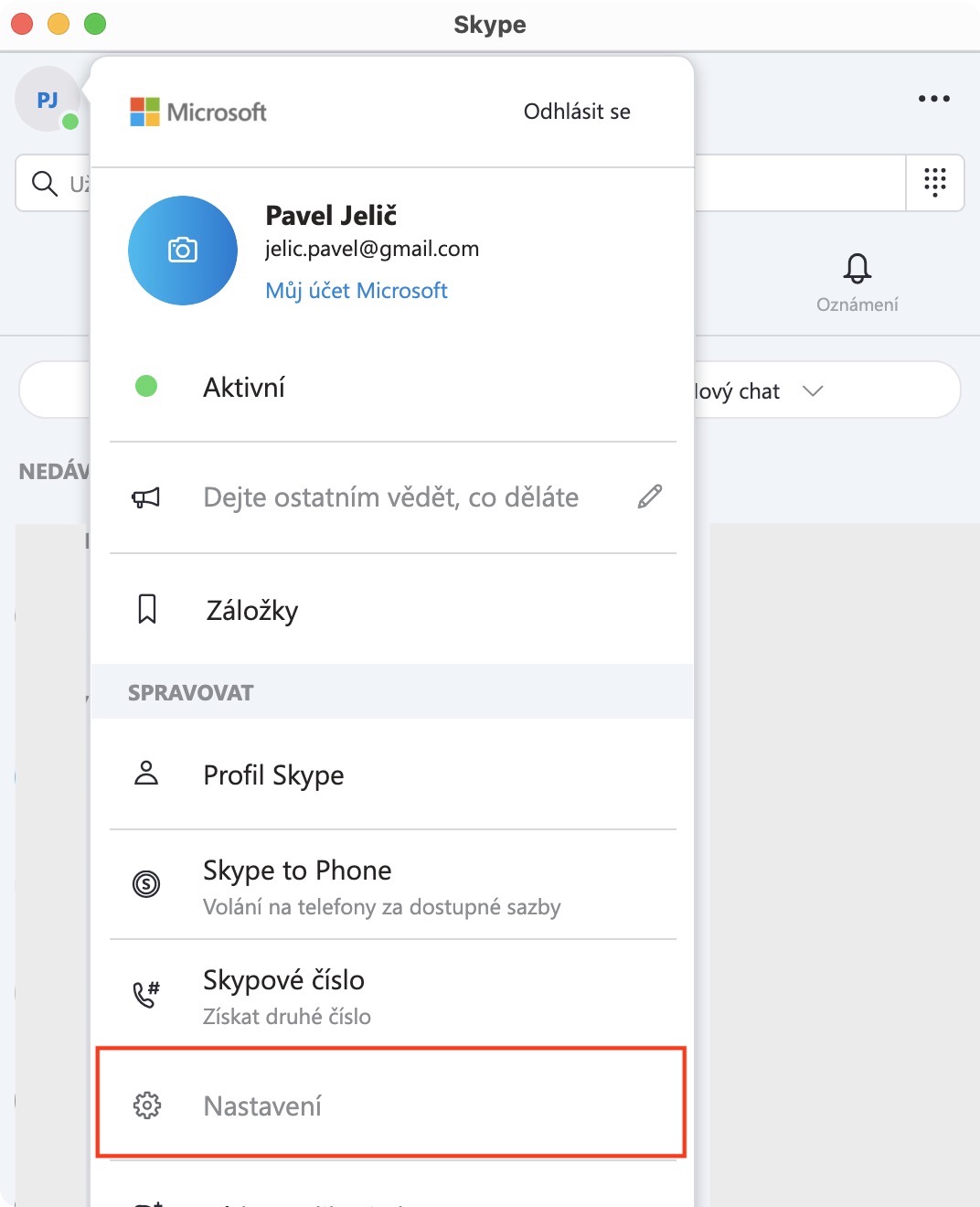Screen dimensions: 980x1207
Task: Click the Skypové číslo phone icon
Action: click(x=146, y=994)
